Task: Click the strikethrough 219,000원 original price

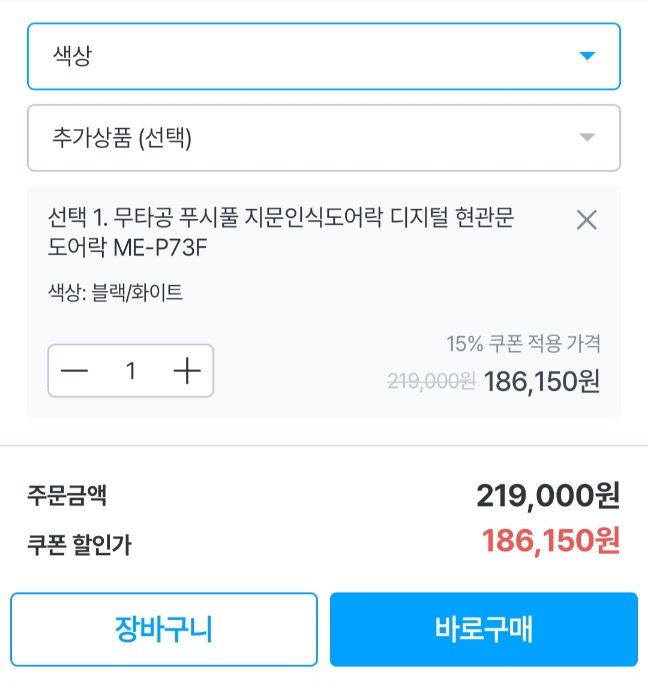Action: coord(430,381)
